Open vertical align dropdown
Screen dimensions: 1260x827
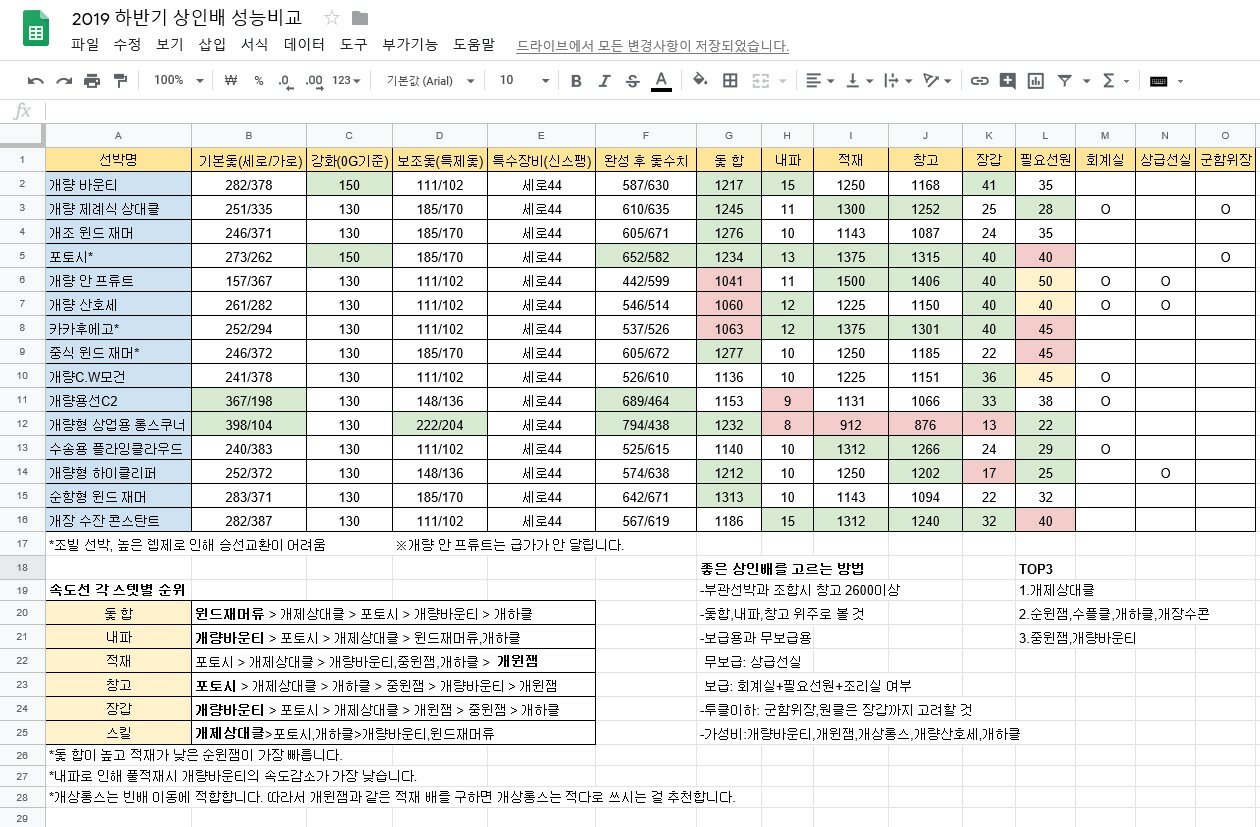859,81
